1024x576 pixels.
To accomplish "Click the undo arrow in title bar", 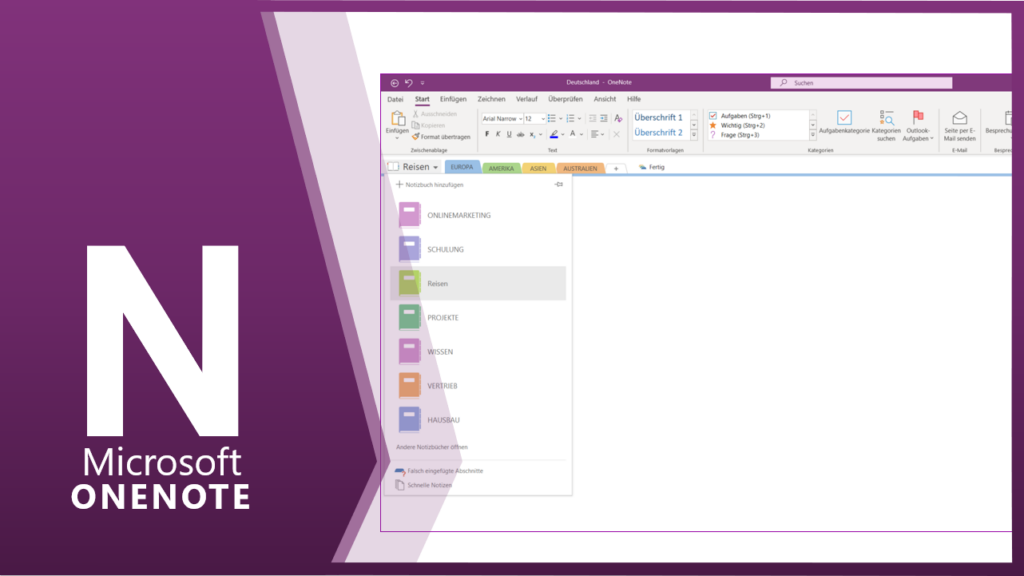I will point(408,83).
